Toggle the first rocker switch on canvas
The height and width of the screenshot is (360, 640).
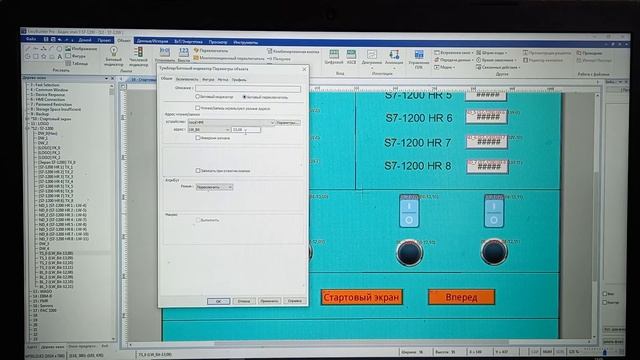point(409,211)
